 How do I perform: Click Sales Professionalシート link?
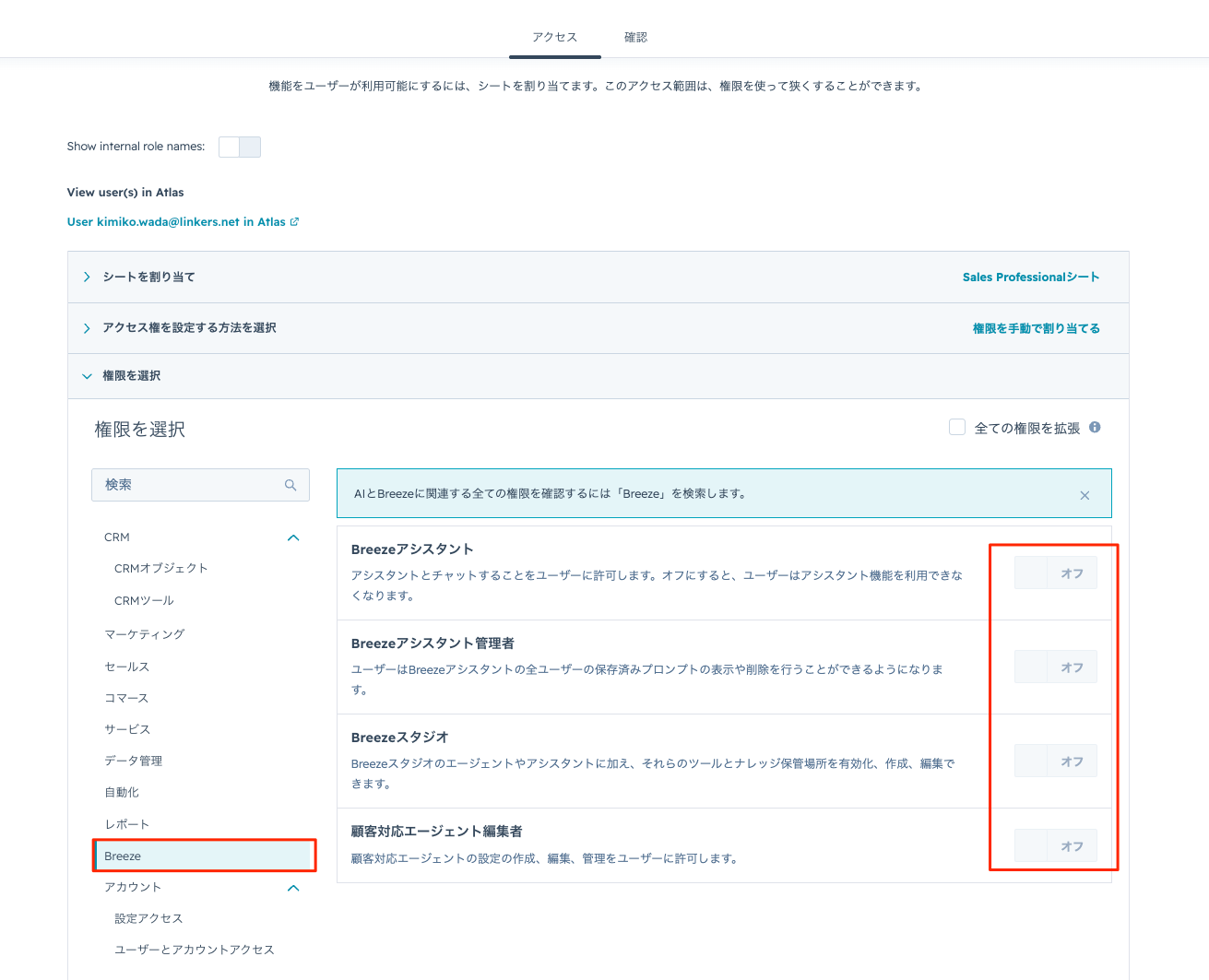1031,277
